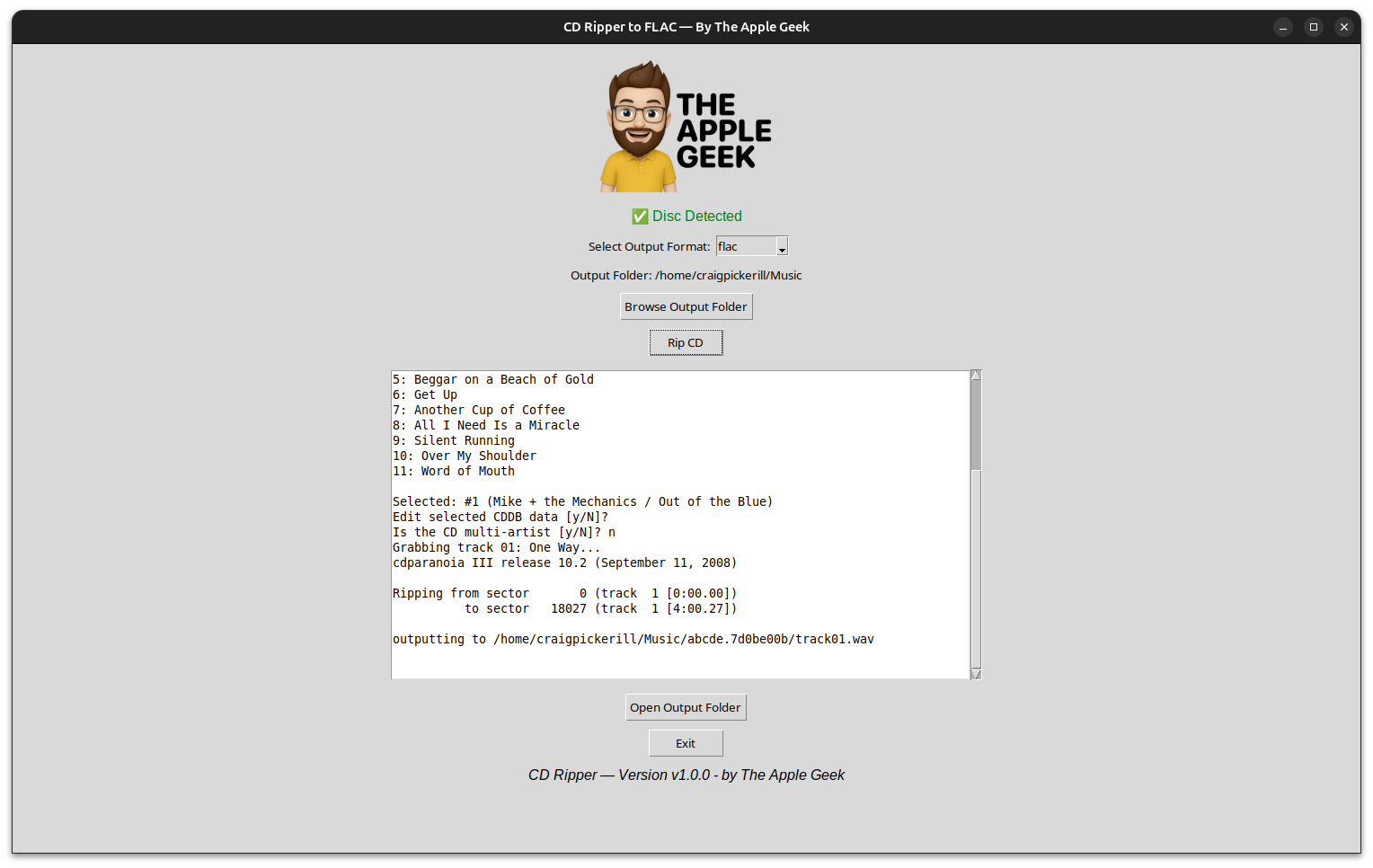
Task: Click log line '8: All I Need Is a Miracle'
Action: tap(486, 426)
